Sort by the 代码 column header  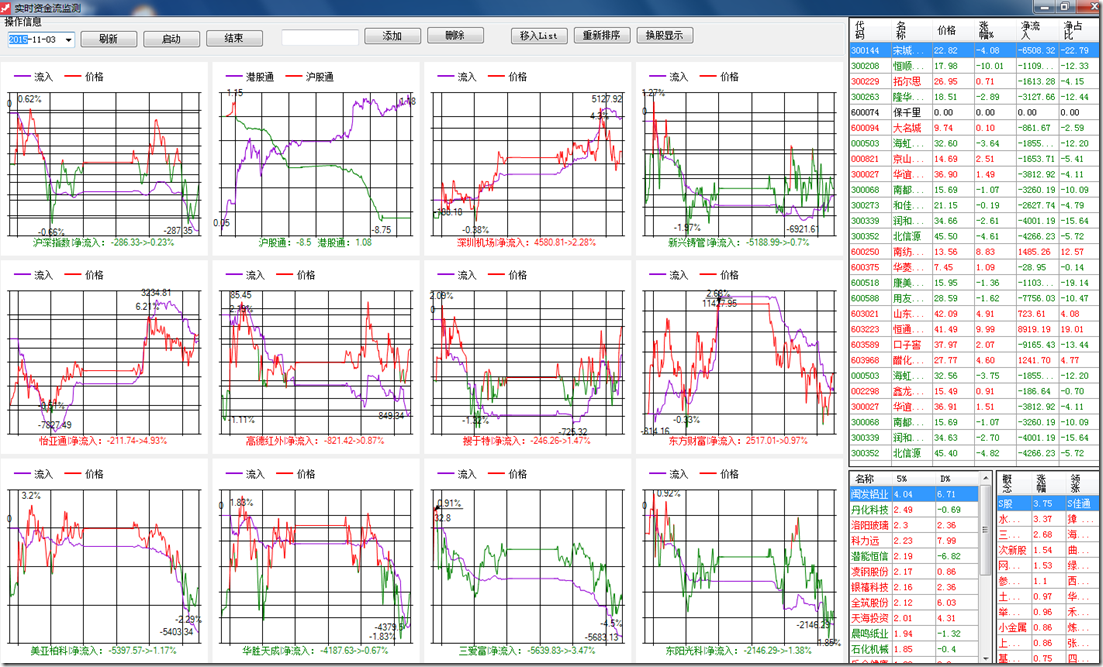[x=870, y=30]
